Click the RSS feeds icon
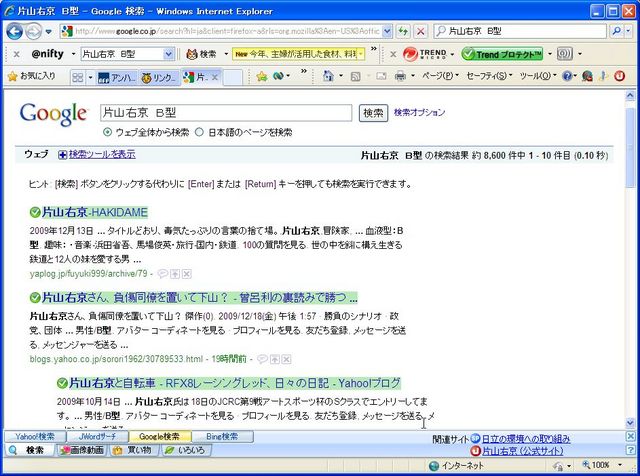This screenshot has height=476, width=640. [x=356, y=76]
